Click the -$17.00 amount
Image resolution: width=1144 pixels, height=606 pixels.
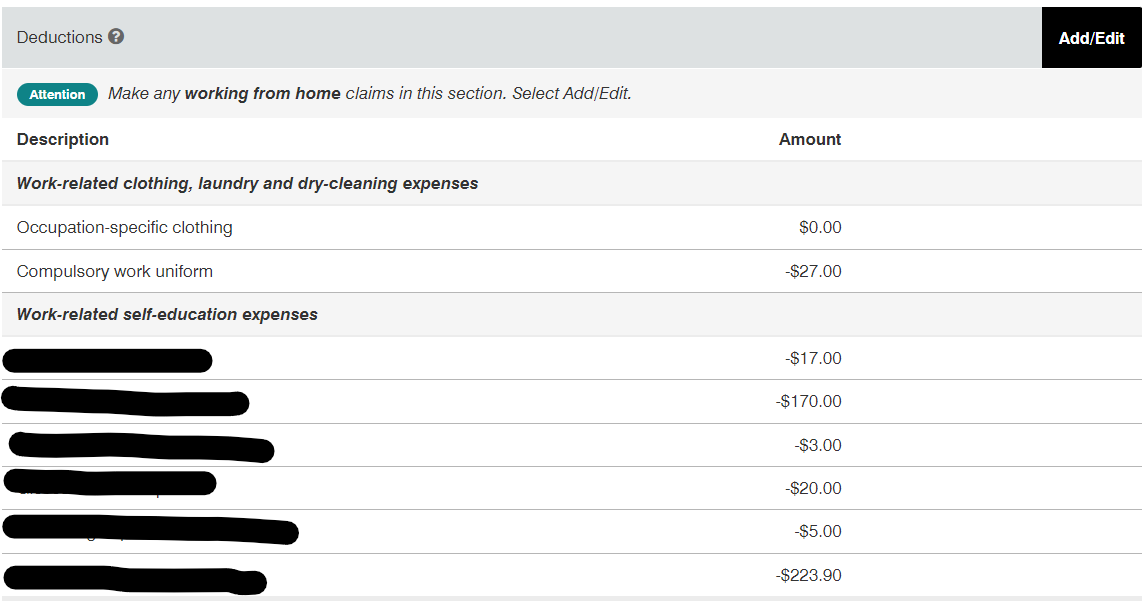[x=813, y=358]
